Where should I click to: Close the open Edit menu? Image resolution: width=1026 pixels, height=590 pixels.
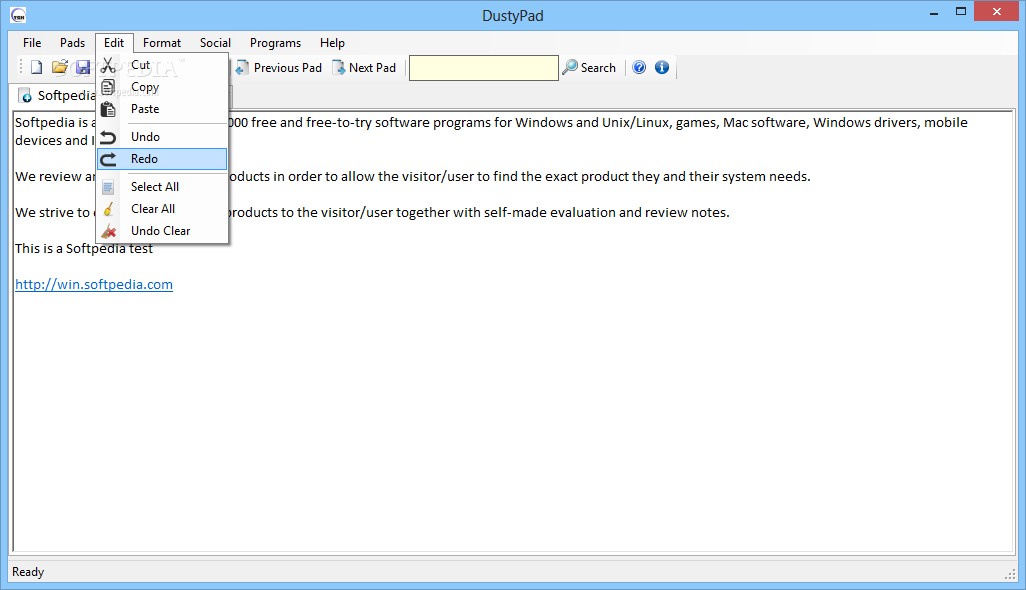[x=114, y=43]
